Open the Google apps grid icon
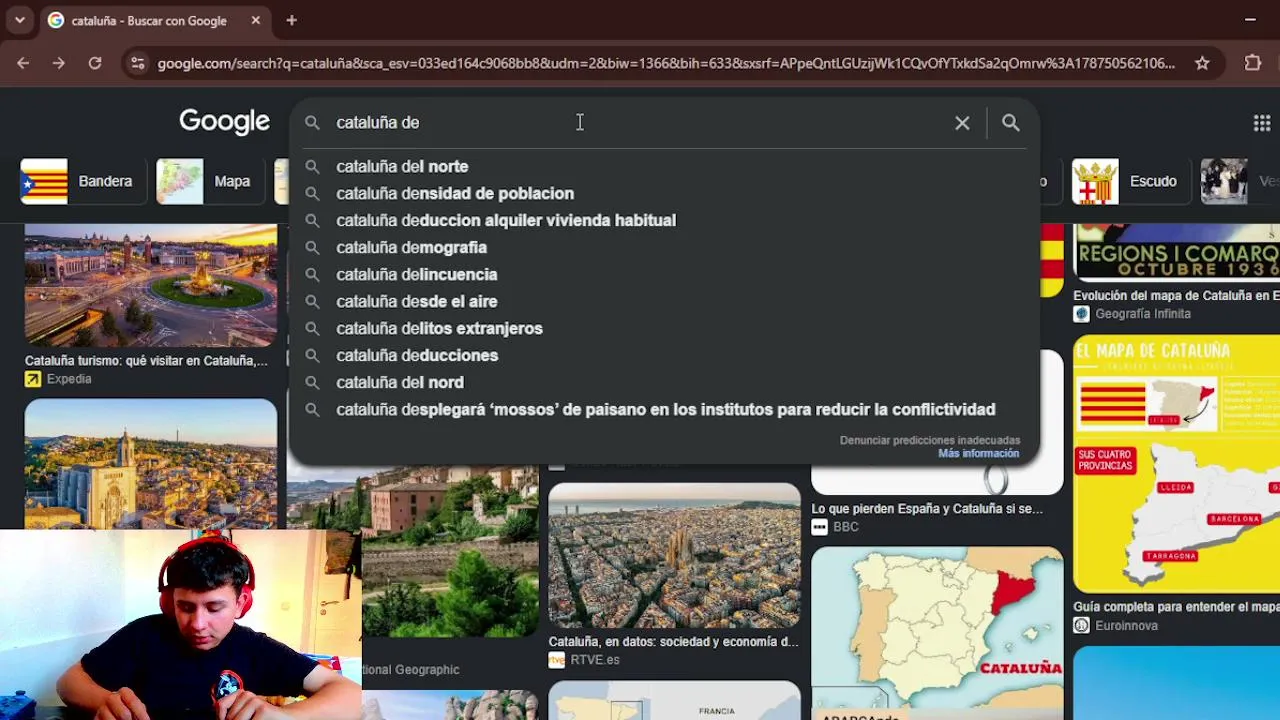 [1262, 123]
